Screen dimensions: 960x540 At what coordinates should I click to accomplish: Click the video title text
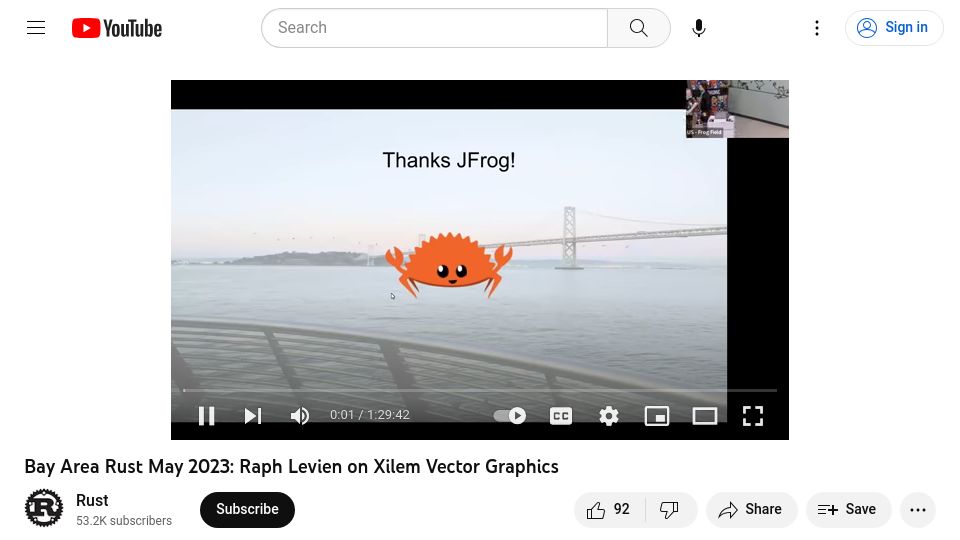pyautogui.click(x=291, y=467)
